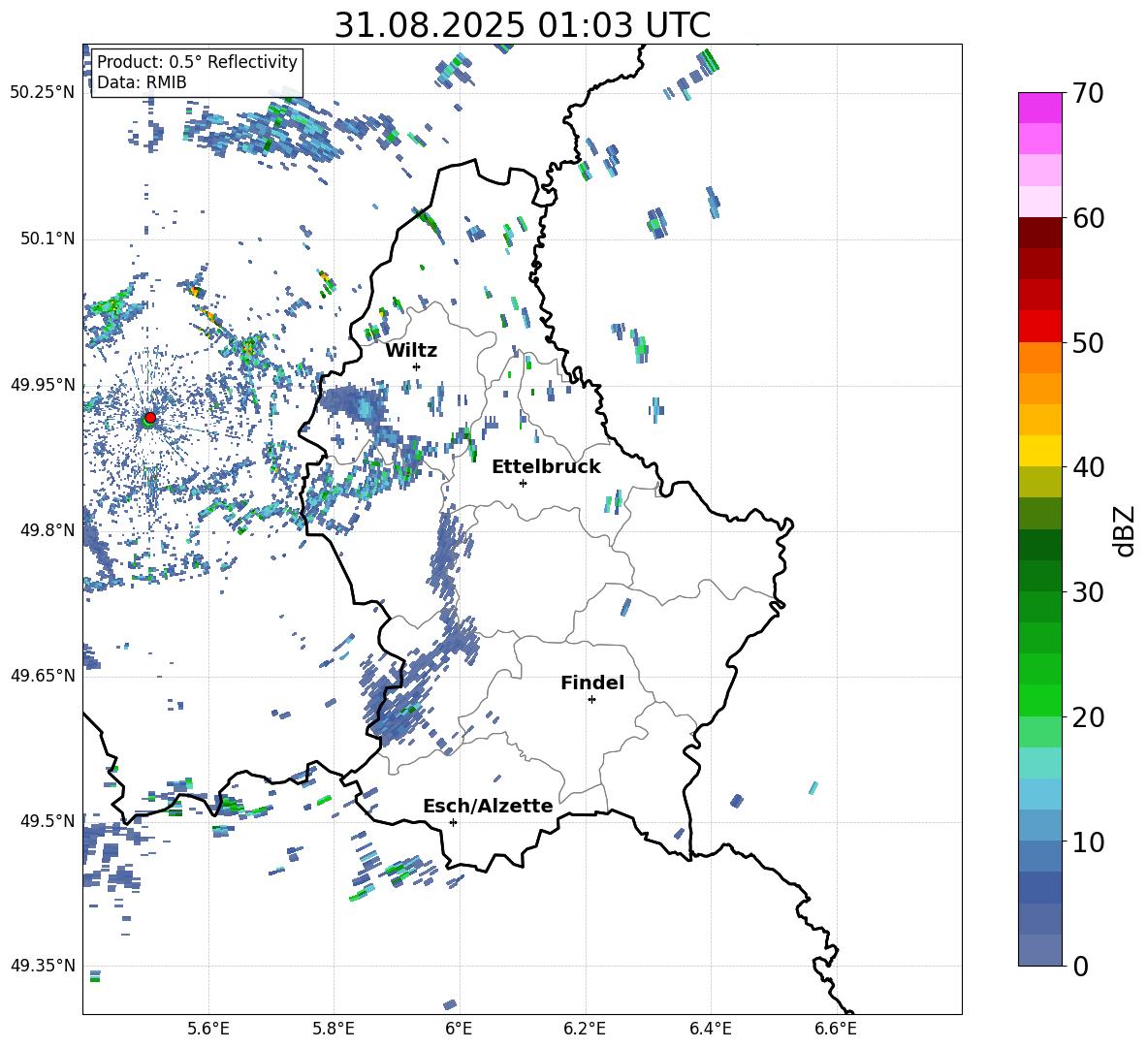Click the 6.4°E longitude label
The height and width of the screenshot is (1048, 1148).
point(710,1029)
